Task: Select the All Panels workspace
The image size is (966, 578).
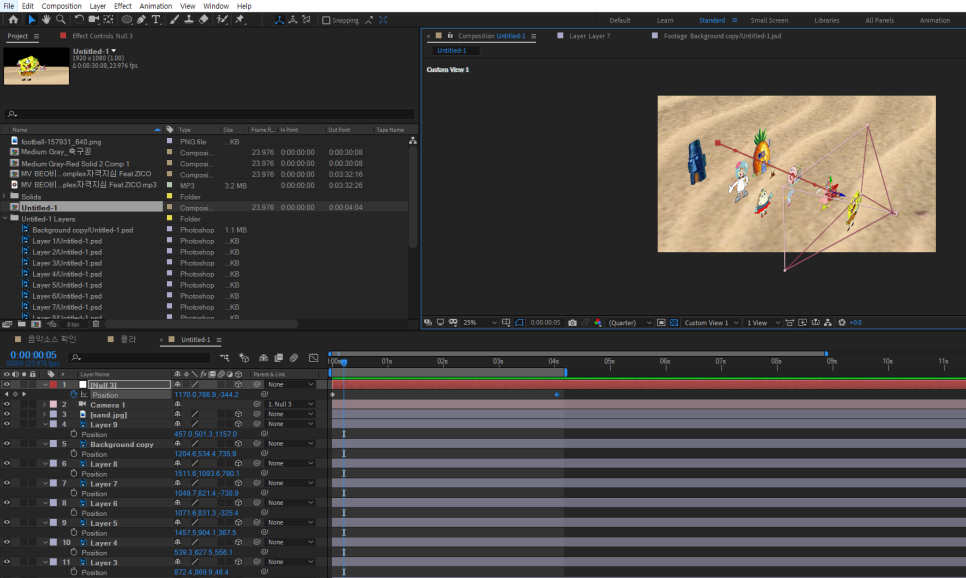Action: pyautogui.click(x=879, y=20)
